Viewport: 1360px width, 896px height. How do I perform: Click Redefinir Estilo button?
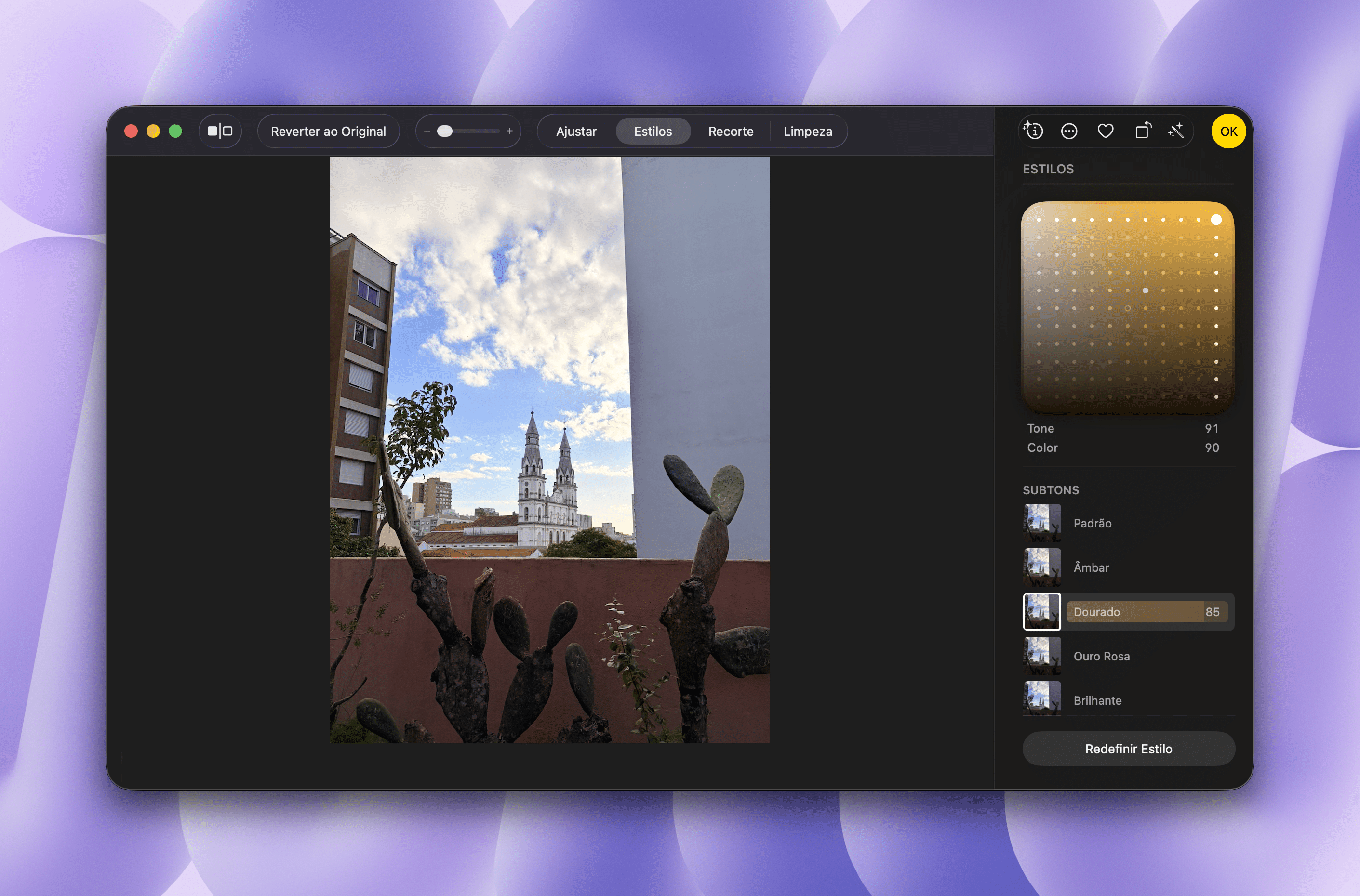[1128, 749]
